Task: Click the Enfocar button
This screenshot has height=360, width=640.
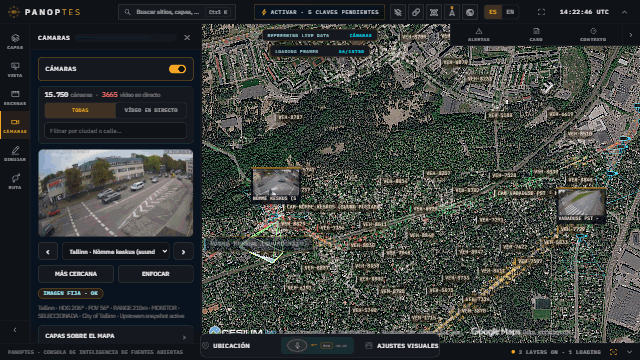Action: (156, 274)
